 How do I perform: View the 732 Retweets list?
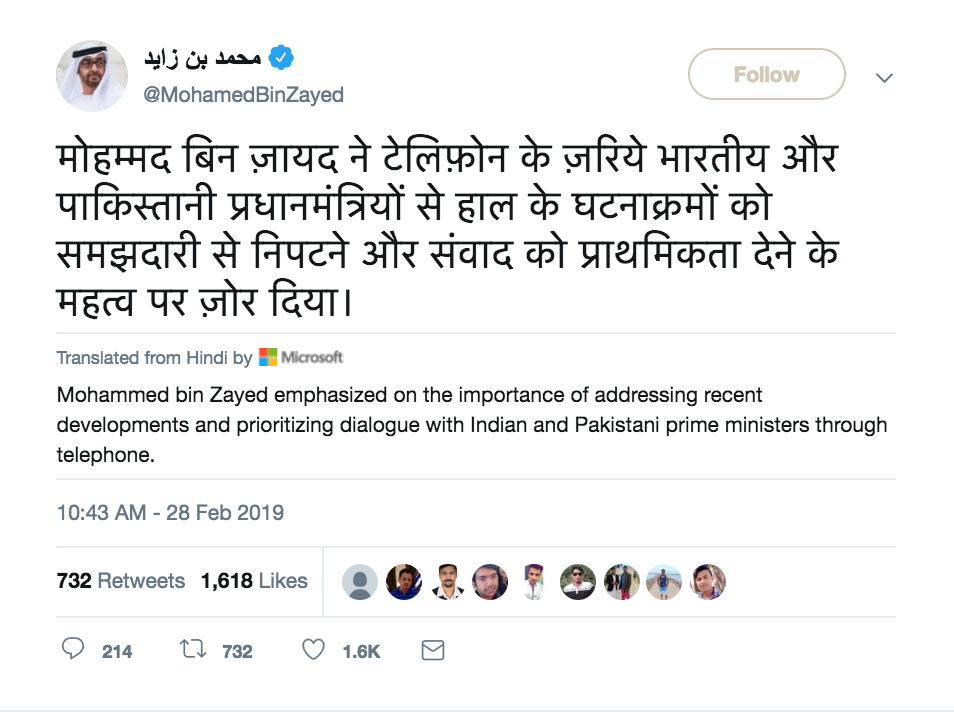(x=121, y=581)
